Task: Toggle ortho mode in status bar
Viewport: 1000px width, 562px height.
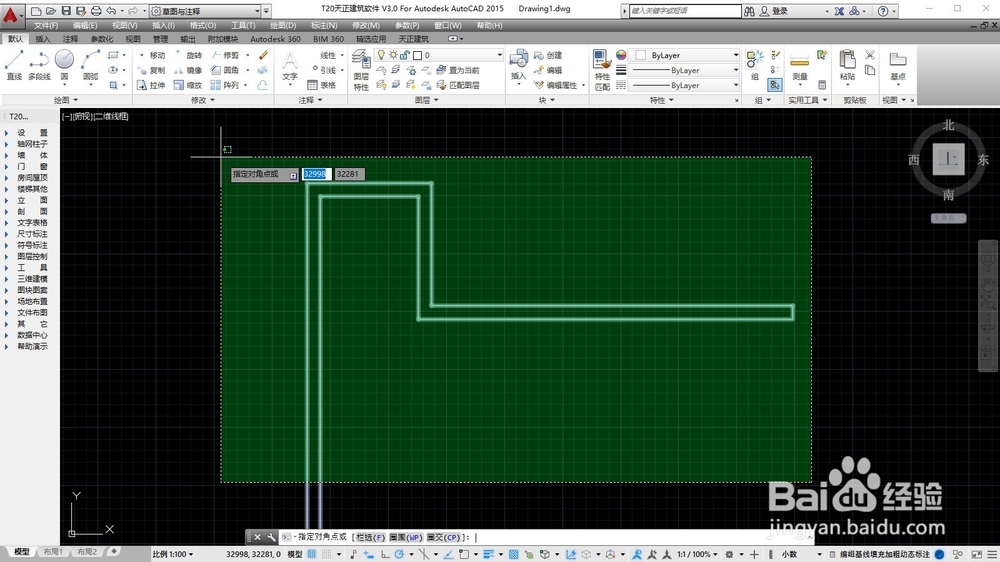Action: click(385, 554)
